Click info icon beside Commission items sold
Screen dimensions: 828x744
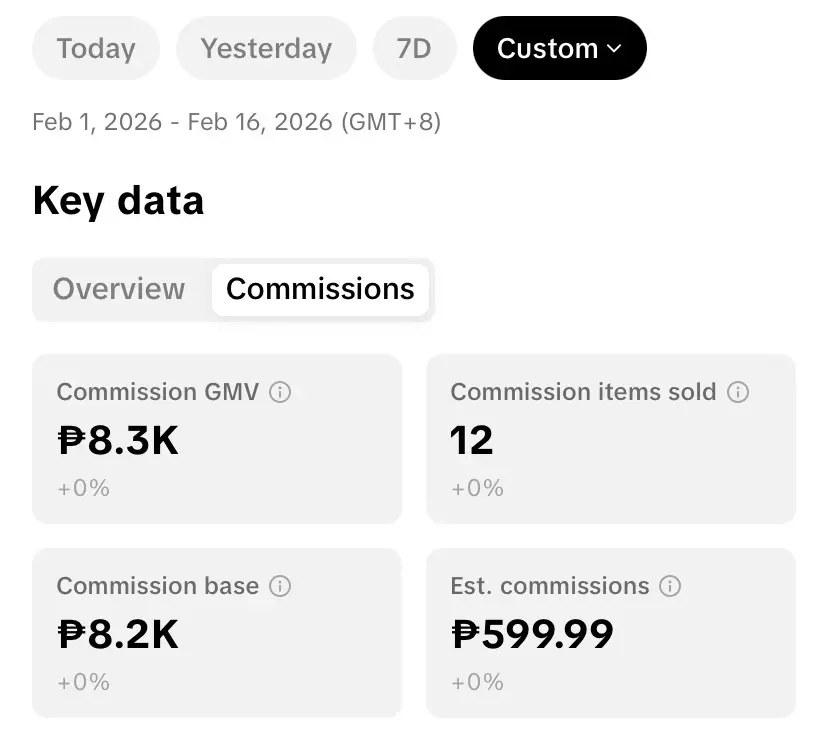click(x=738, y=392)
